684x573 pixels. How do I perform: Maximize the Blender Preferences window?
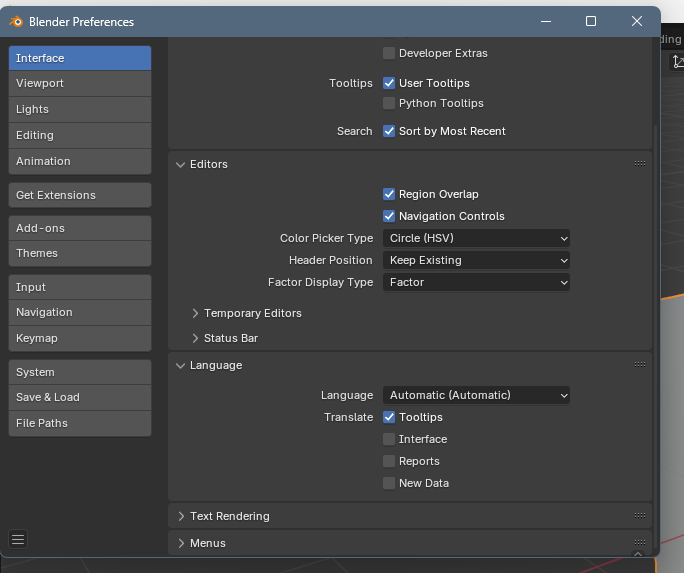[591, 21]
